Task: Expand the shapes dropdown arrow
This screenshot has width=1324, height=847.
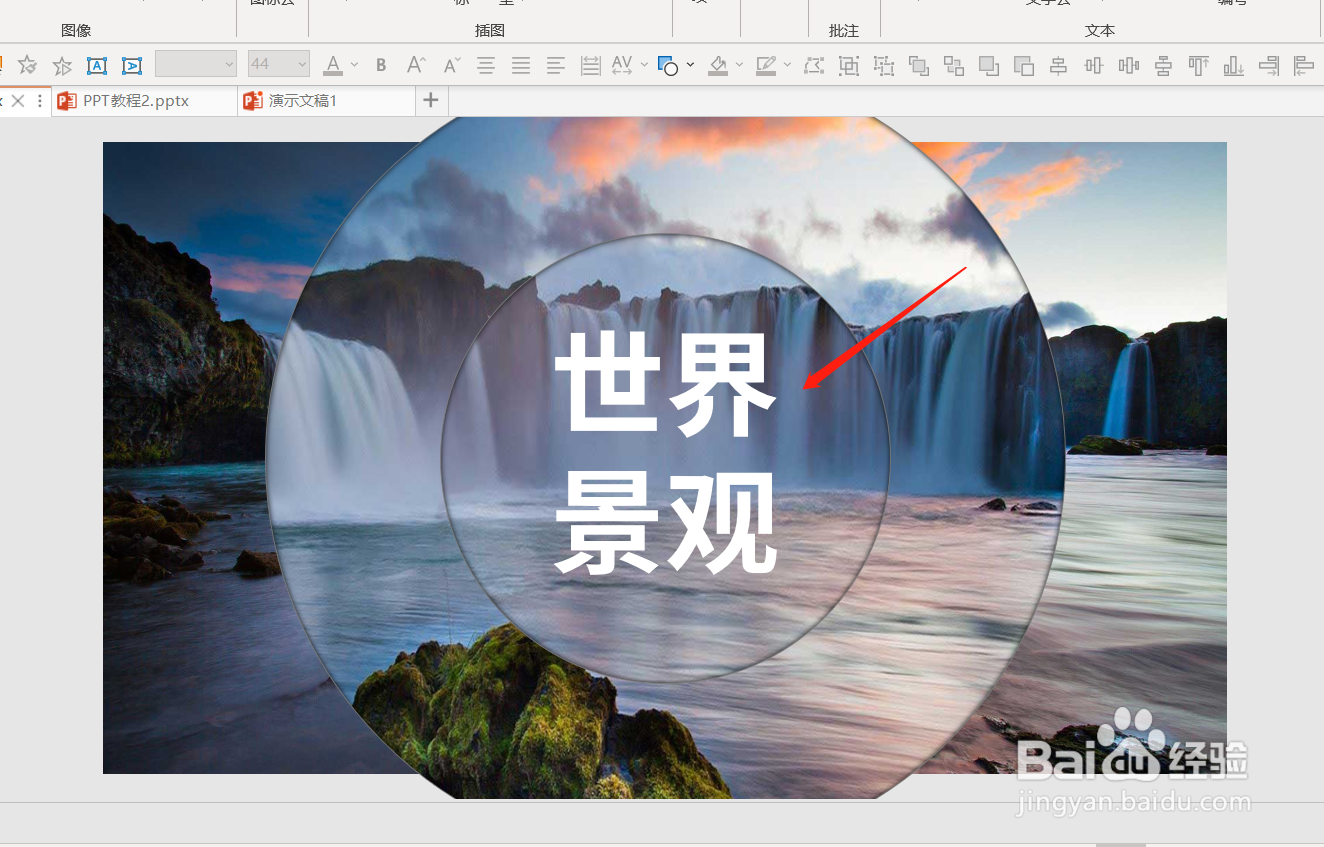Action: tap(690, 65)
